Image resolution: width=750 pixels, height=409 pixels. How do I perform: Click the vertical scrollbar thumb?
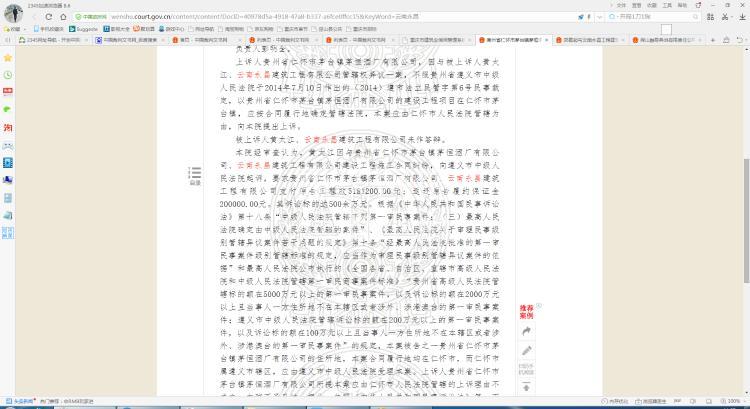pyautogui.click(x=746, y=220)
